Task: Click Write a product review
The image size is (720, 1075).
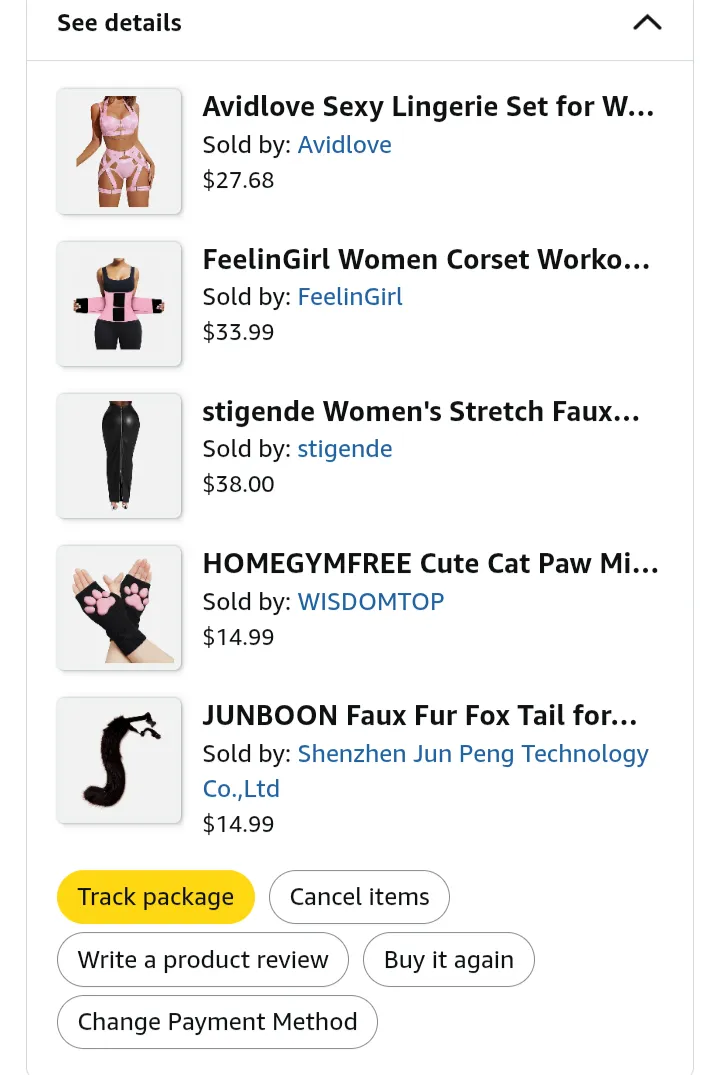Action: 203,960
